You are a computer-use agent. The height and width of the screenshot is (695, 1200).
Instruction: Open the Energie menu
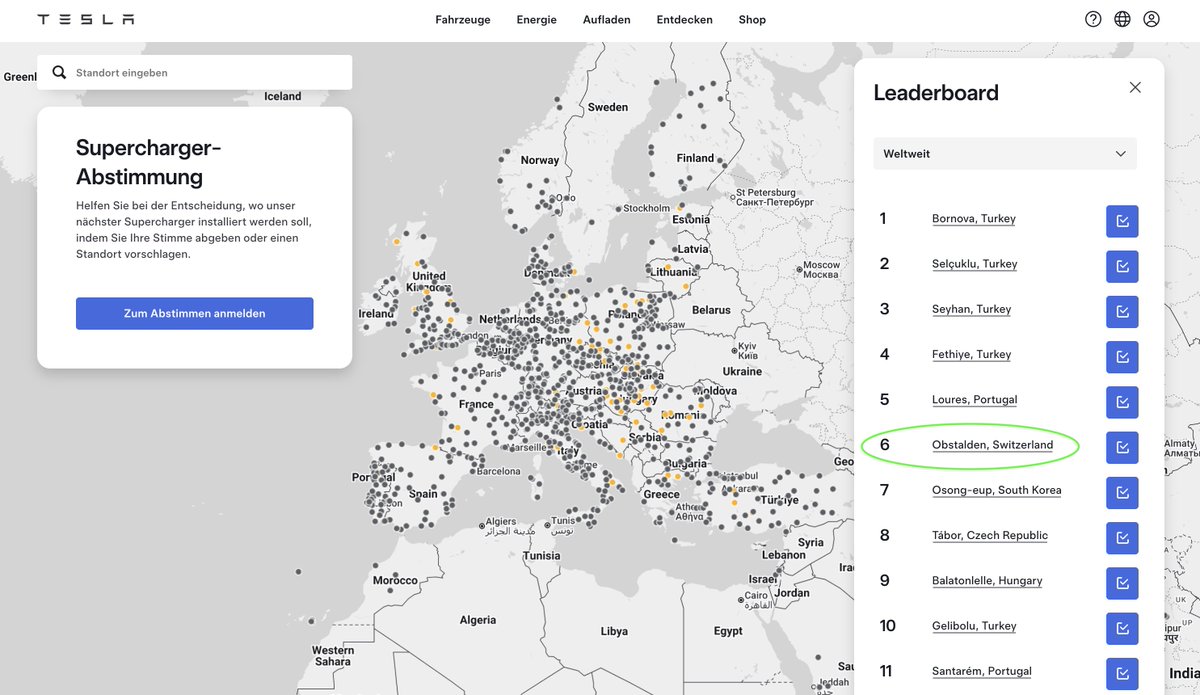click(x=537, y=19)
